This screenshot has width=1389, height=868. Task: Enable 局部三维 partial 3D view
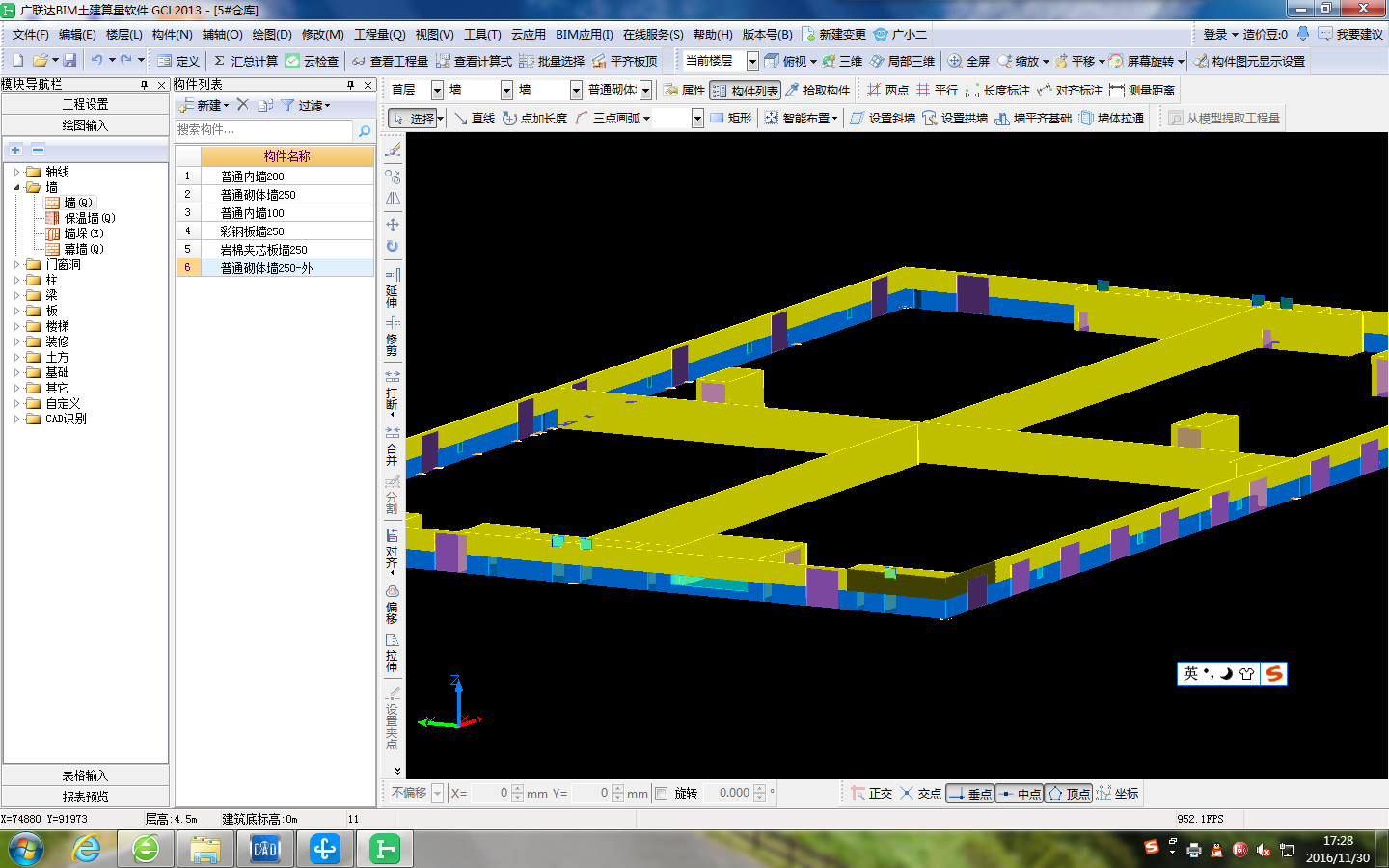pos(902,61)
